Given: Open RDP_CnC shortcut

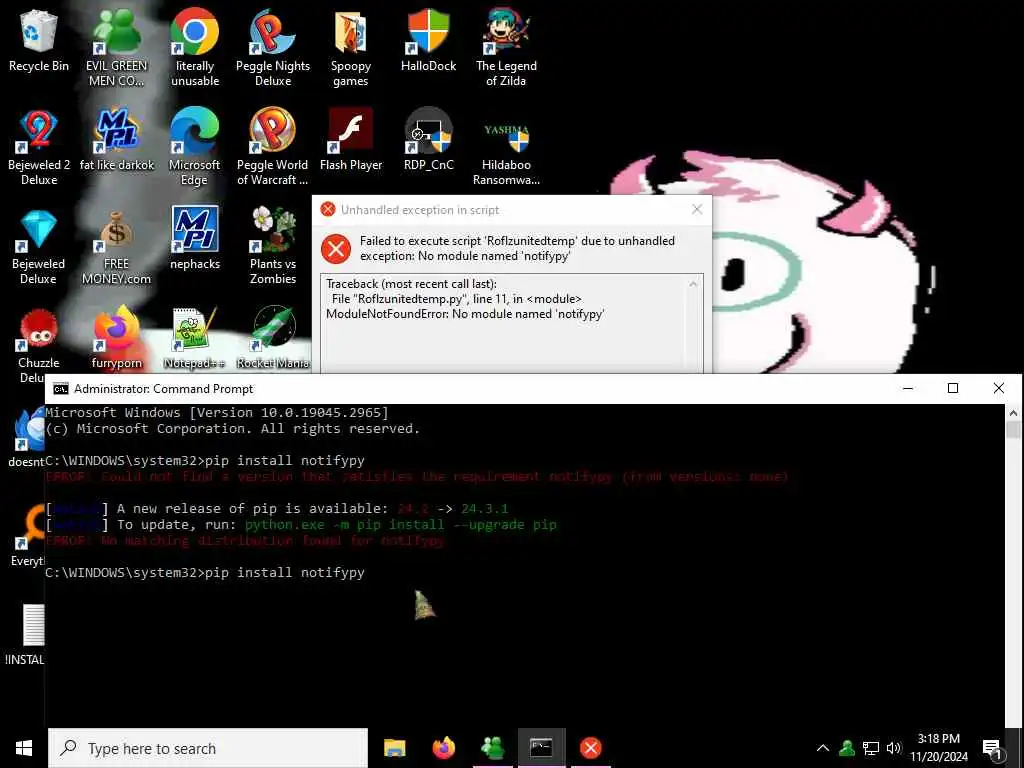Looking at the screenshot, I should pyautogui.click(x=428, y=140).
